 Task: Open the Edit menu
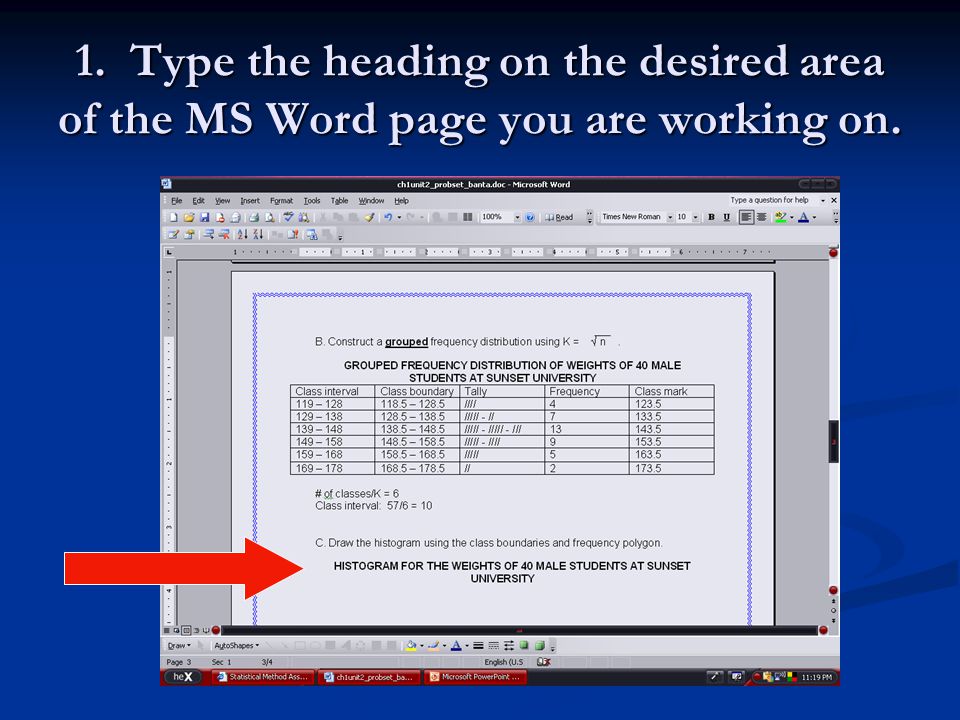pos(198,200)
